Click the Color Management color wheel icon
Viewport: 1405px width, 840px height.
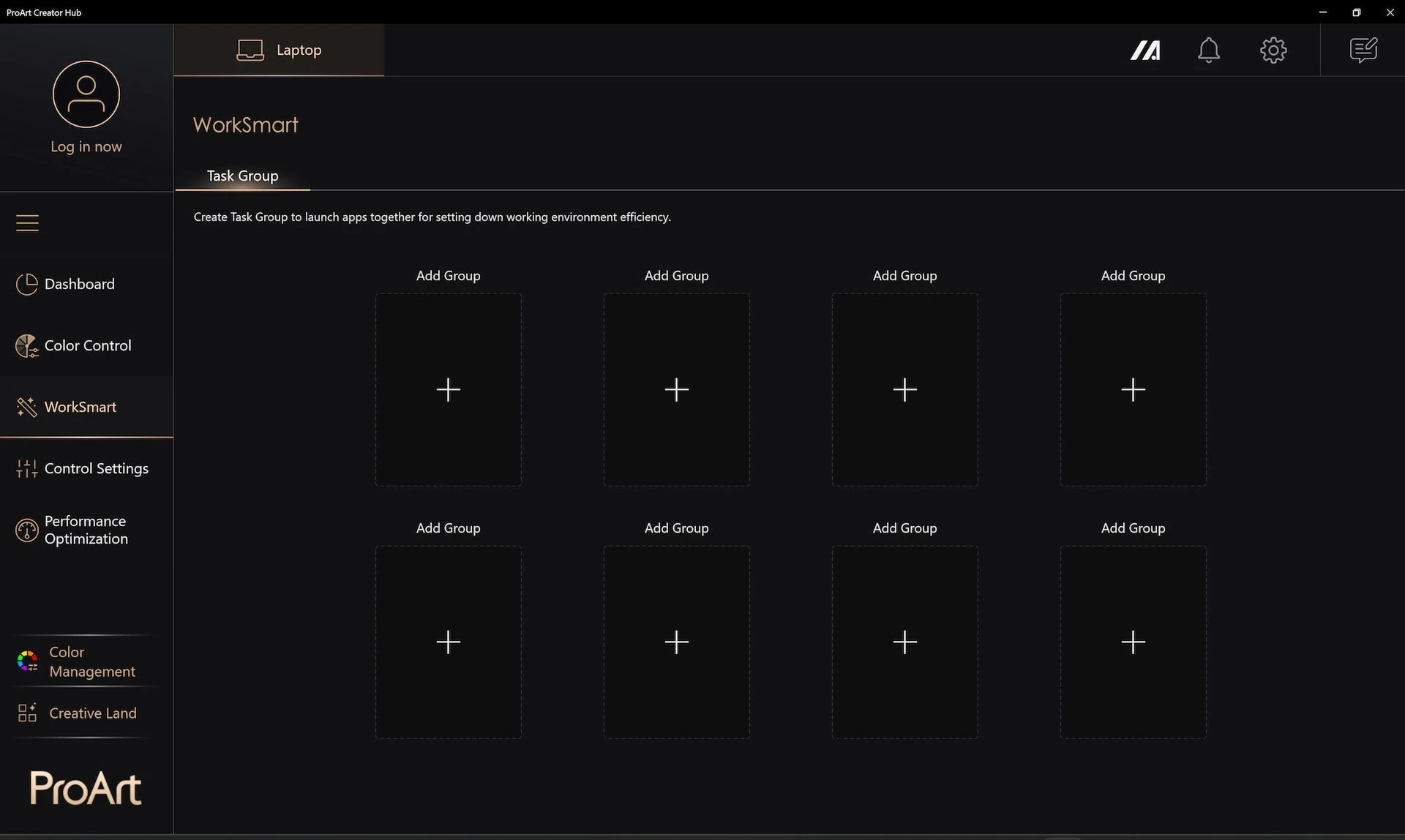click(x=27, y=661)
